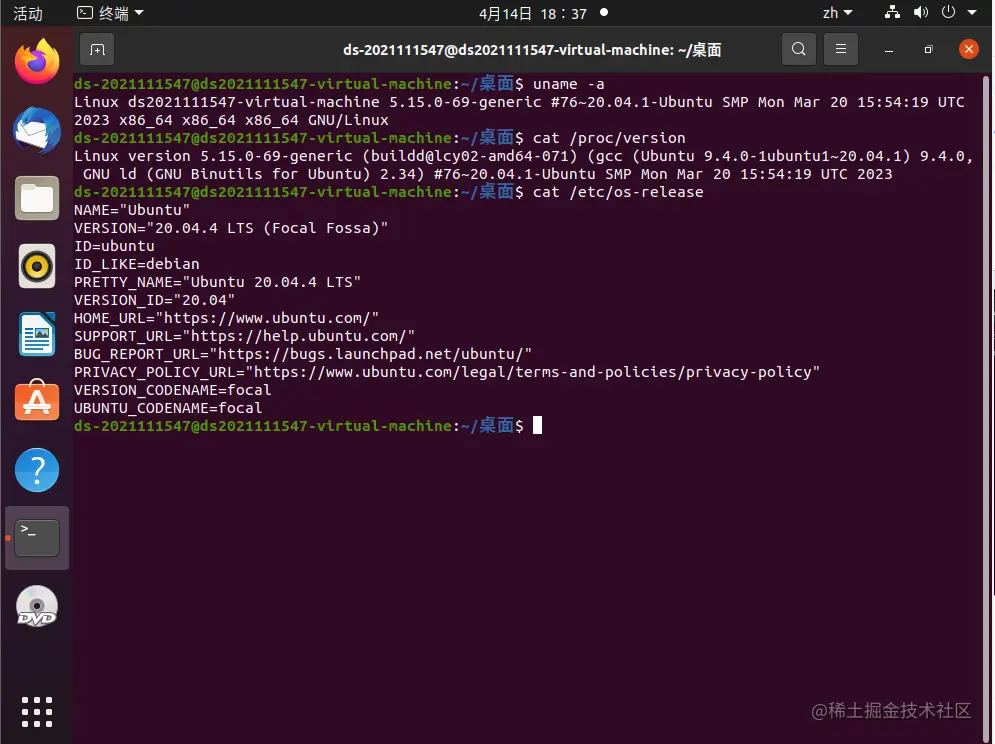Open the DVD disc icon
This screenshot has height=744, width=995.
pyautogui.click(x=37, y=606)
